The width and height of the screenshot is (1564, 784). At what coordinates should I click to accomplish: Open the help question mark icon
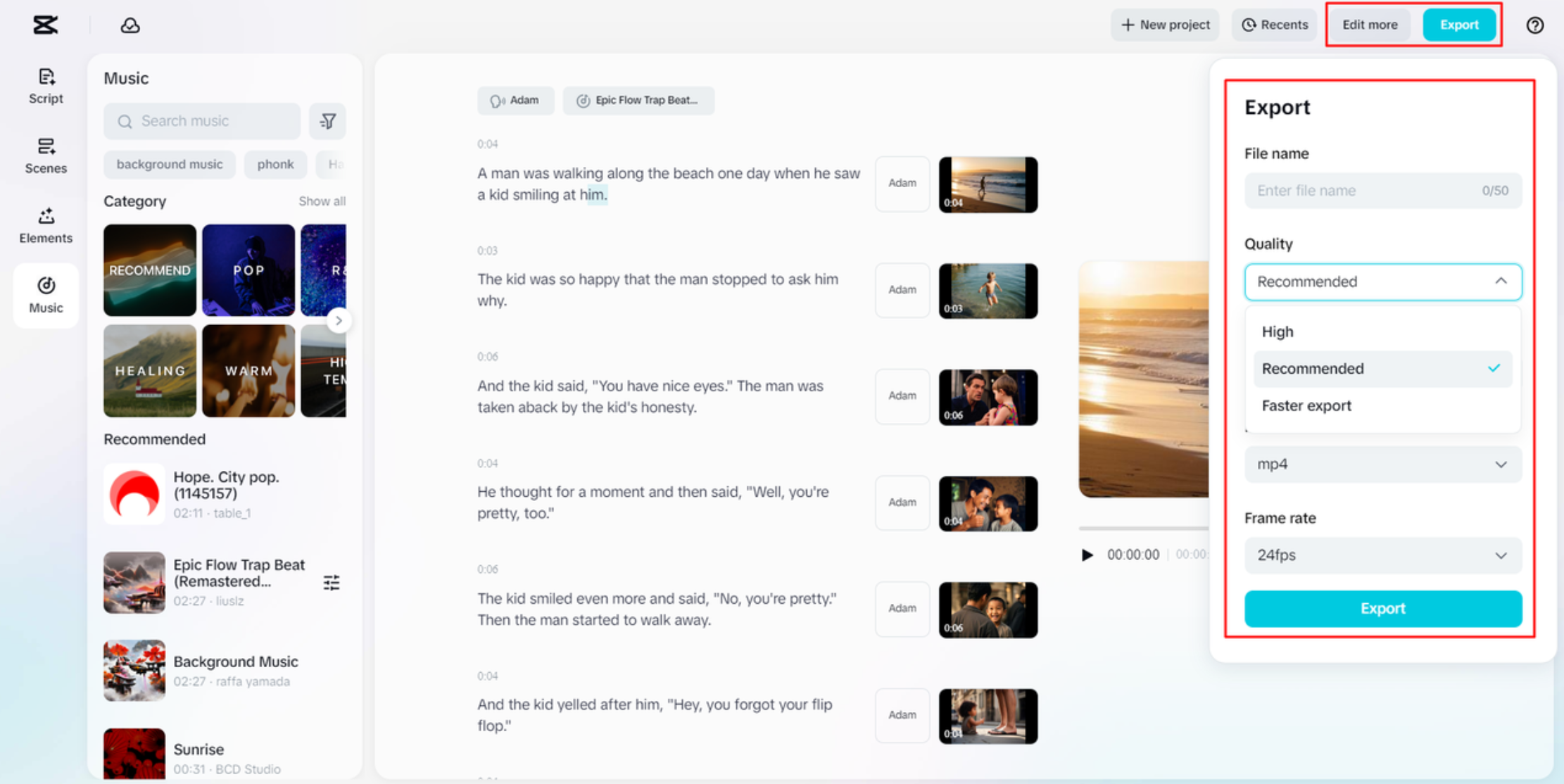pos(1534,25)
